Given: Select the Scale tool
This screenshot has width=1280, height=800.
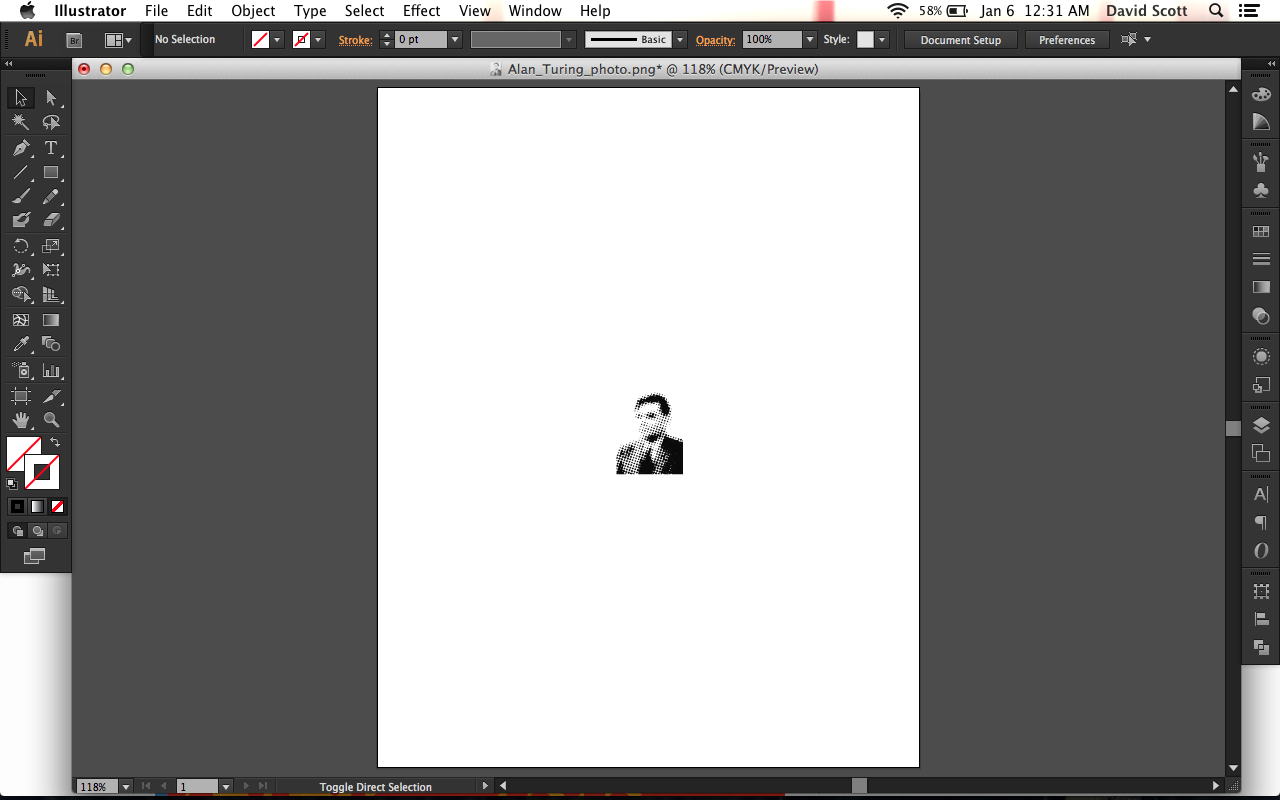Looking at the screenshot, I should (x=51, y=246).
